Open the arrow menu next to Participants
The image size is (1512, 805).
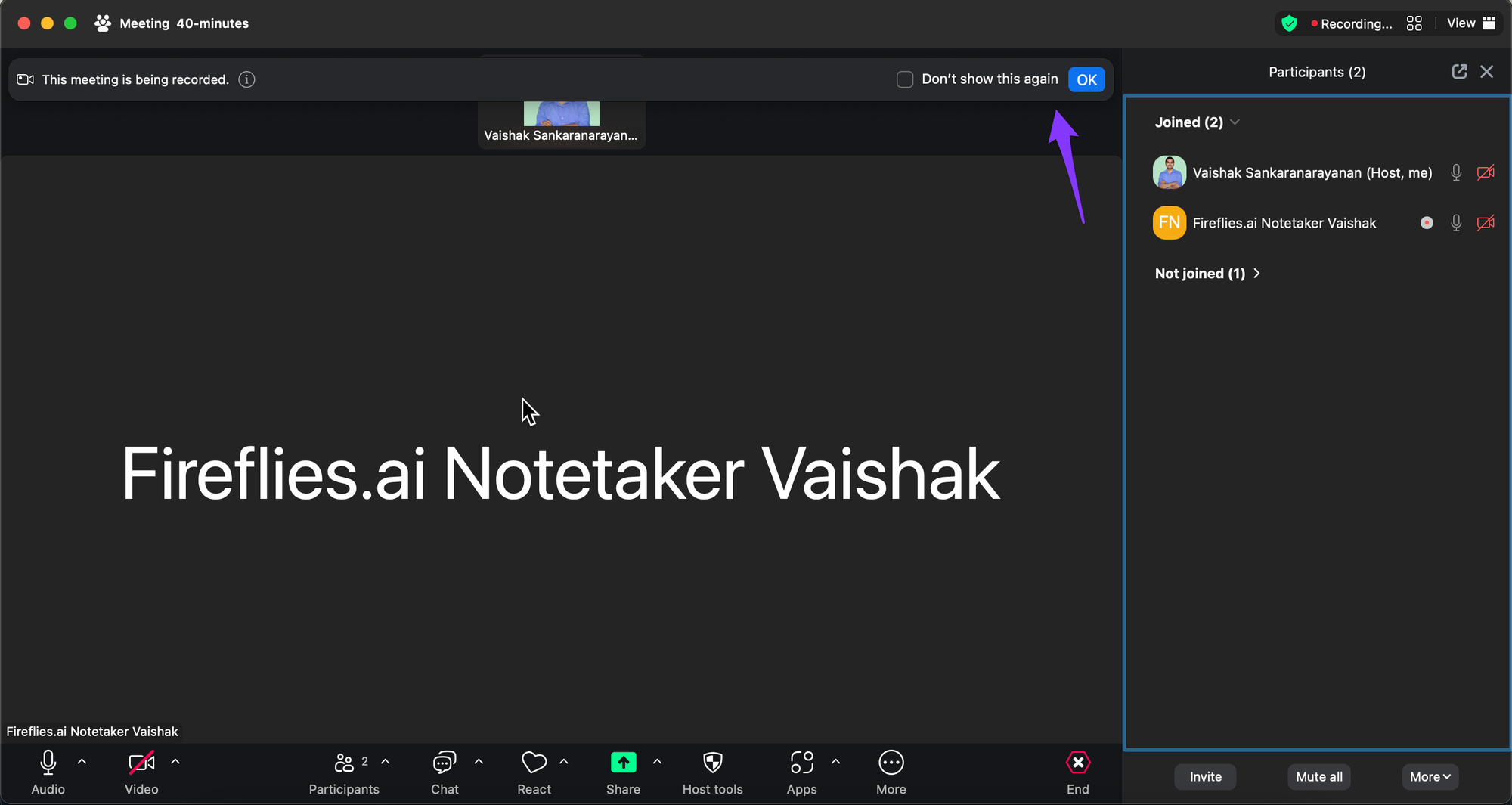[x=386, y=762]
